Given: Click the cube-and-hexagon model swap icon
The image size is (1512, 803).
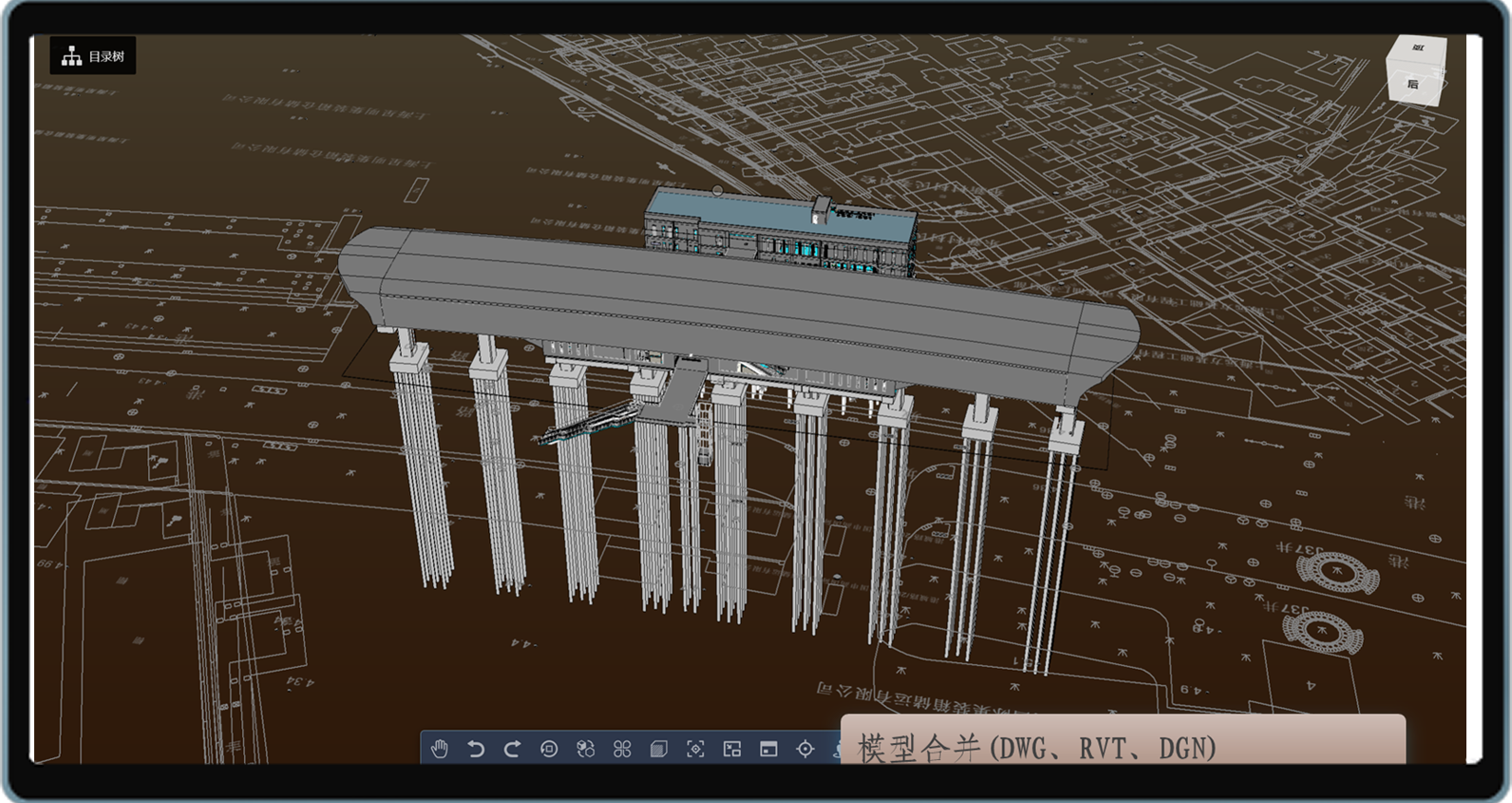Looking at the screenshot, I should point(585,749).
